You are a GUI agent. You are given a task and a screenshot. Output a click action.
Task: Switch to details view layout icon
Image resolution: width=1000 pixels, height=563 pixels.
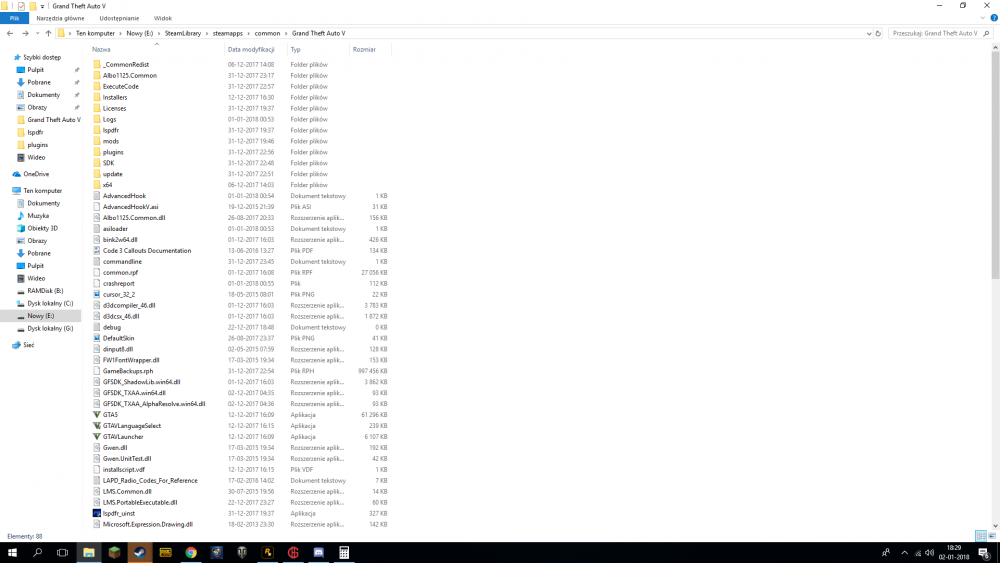[x=981, y=536]
